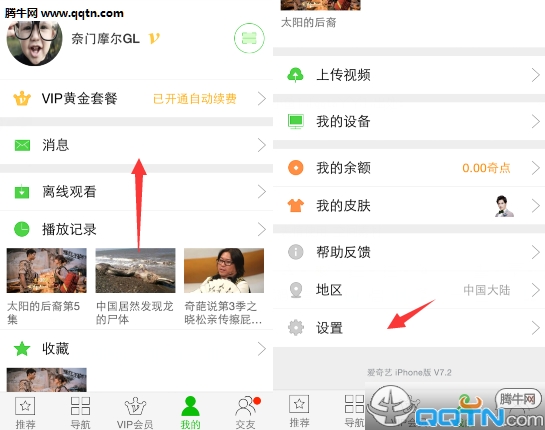
Task: Tap the QR scan icon beside username
Action: pos(249,38)
